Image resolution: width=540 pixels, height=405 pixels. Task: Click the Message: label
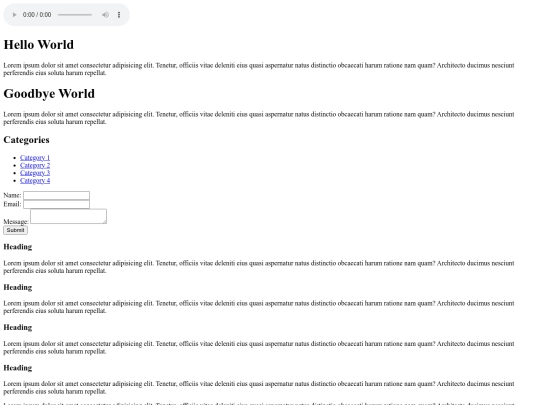pyautogui.click(x=16, y=221)
